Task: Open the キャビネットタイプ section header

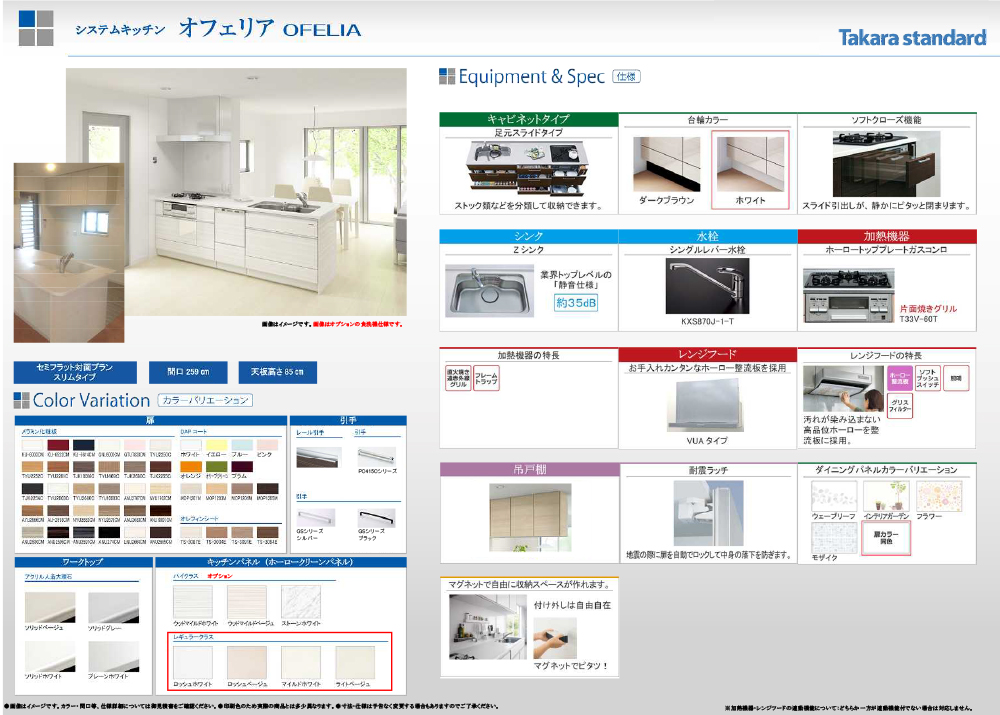Action: [x=529, y=119]
